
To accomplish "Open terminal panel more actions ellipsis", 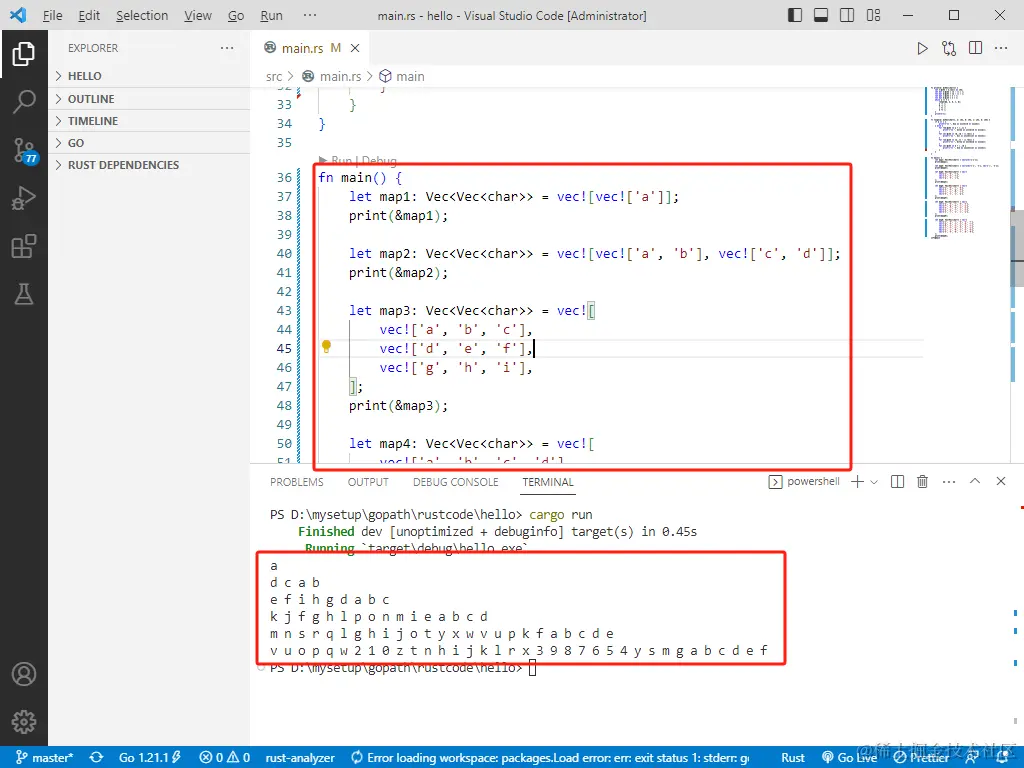I will tap(949, 482).
